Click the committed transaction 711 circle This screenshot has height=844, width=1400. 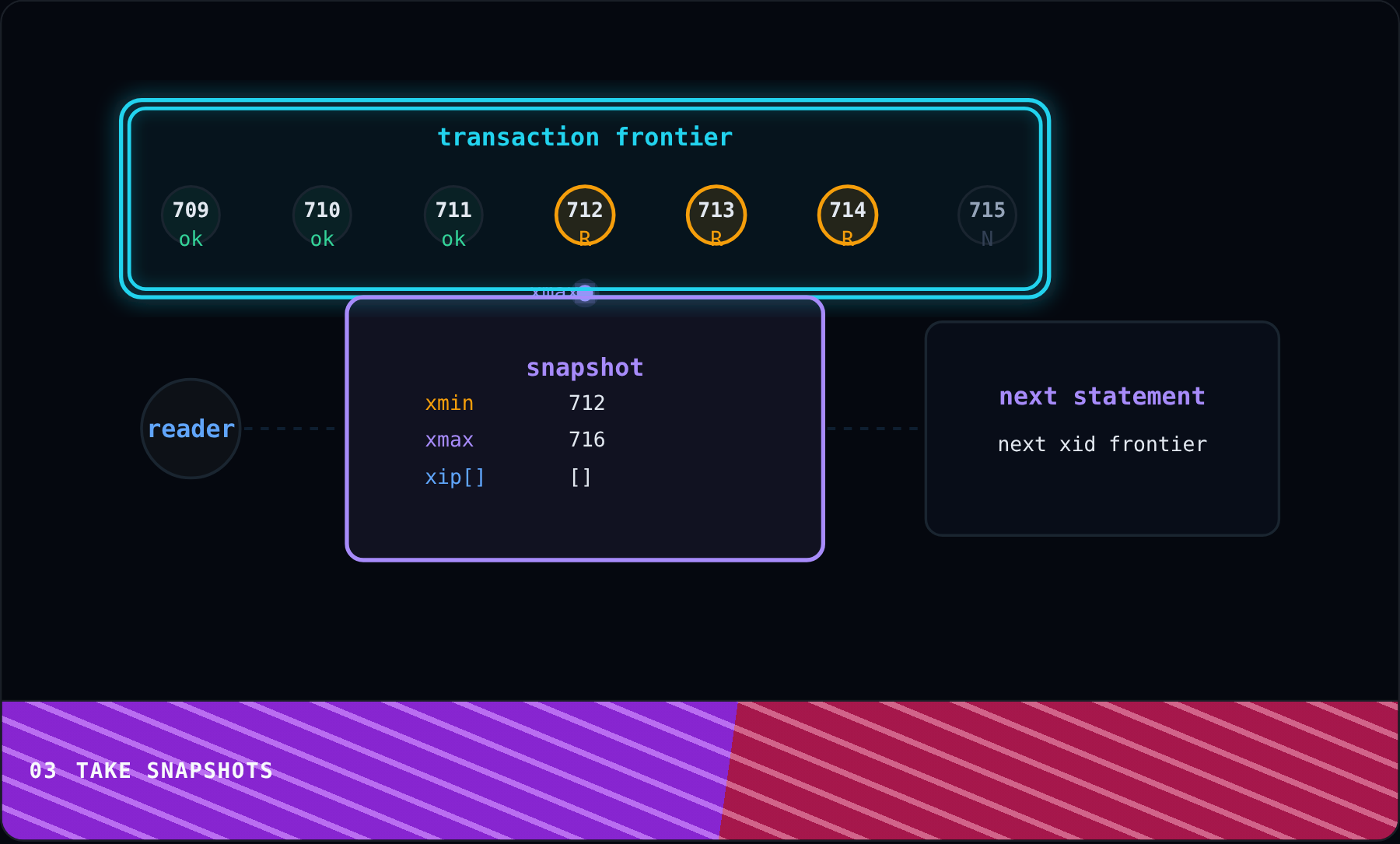[x=453, y=215]
